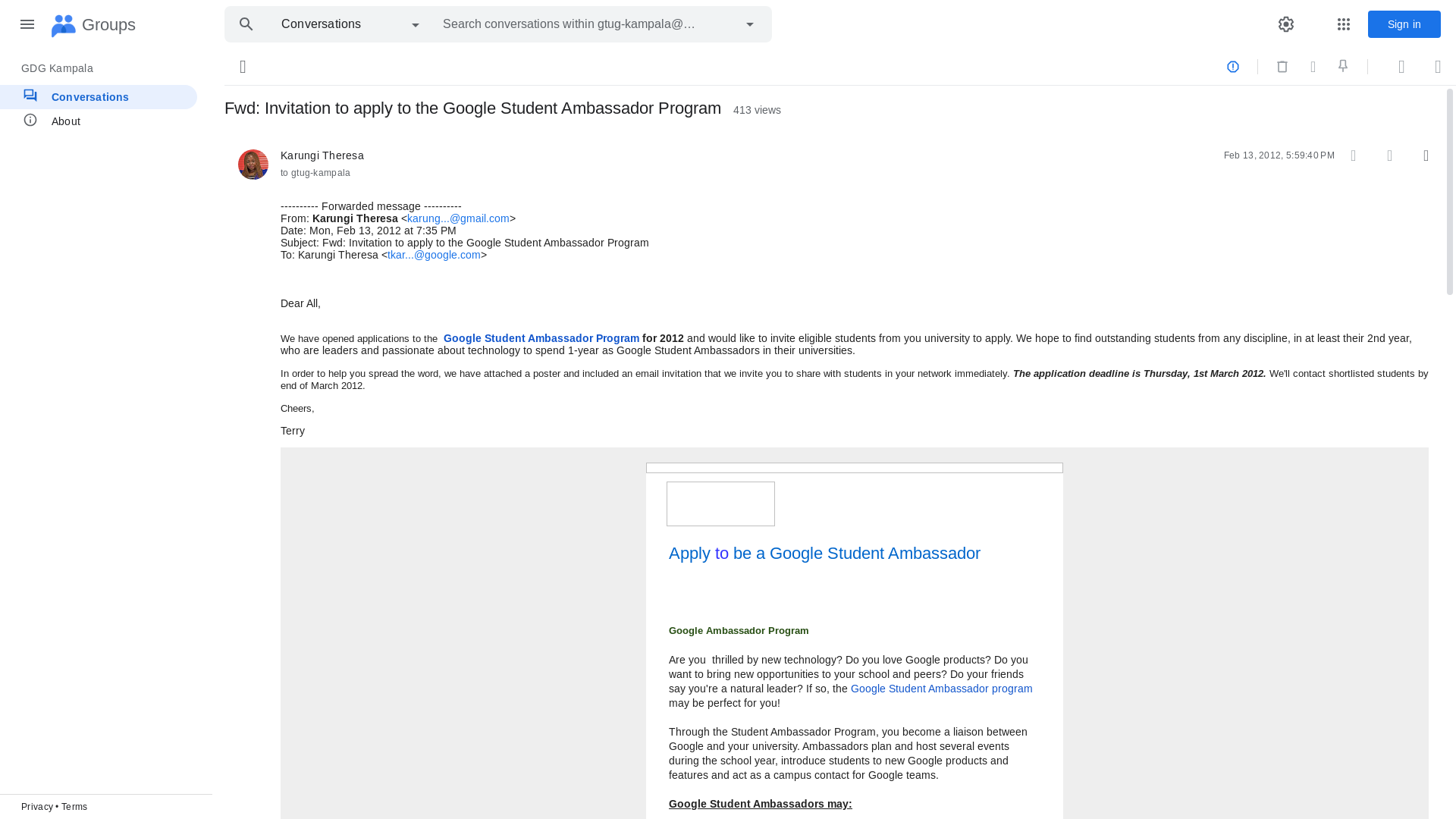
Task: Click the '413 views' counter
Action: [x=757, y=110]
